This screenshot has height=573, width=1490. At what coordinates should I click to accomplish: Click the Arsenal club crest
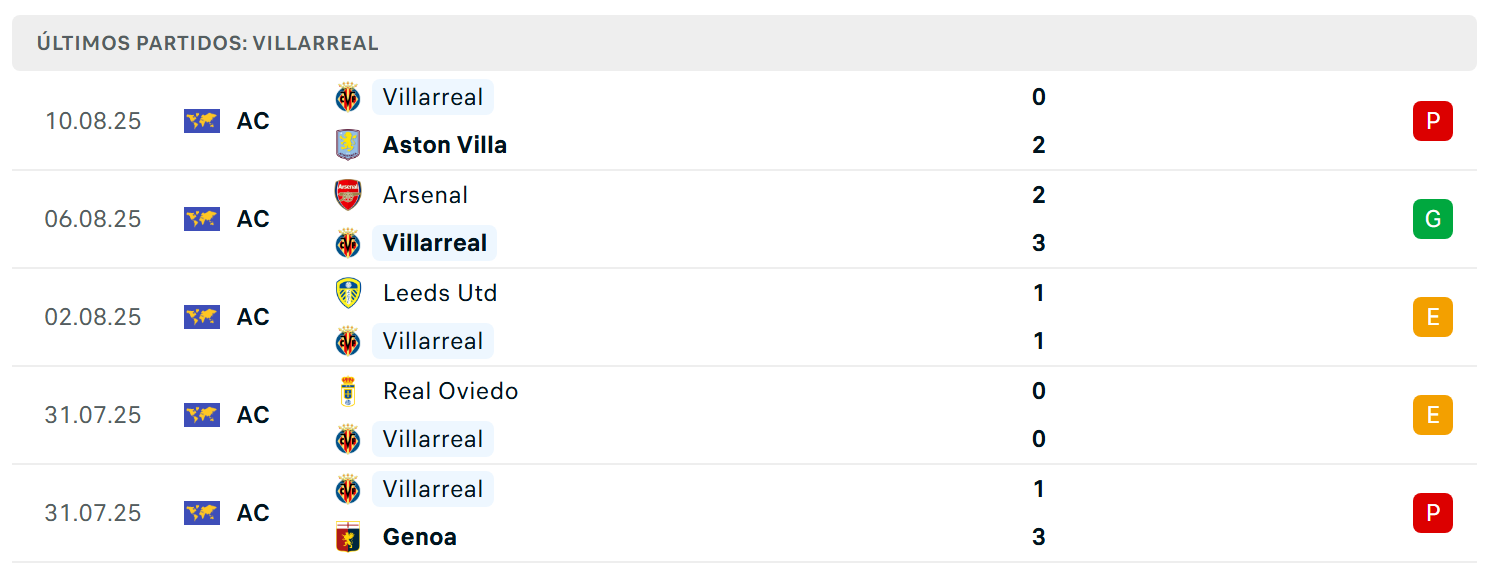click(347, 195)
